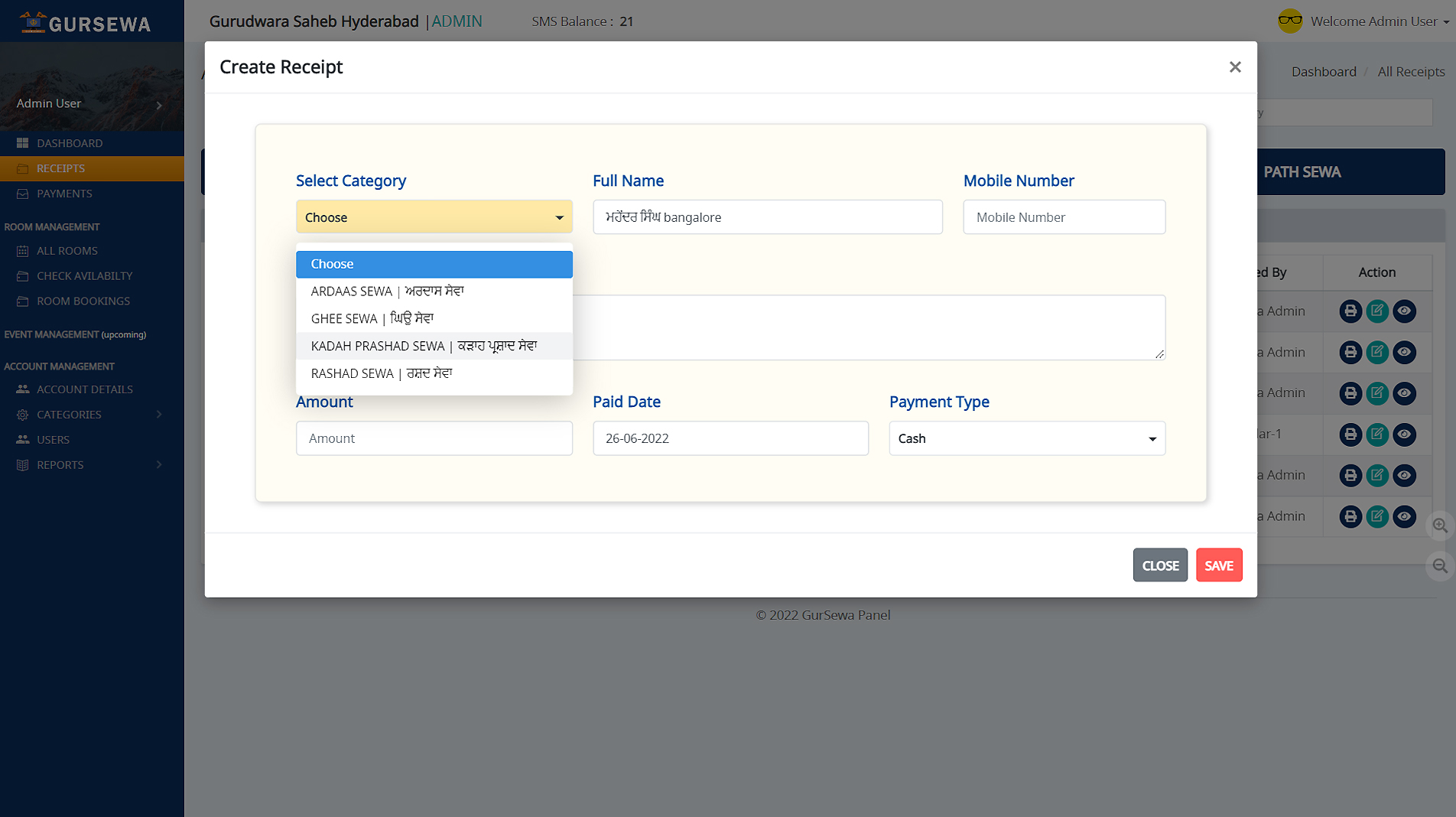Select KADAH PRASHAD SEWA from category list

tap(424, 346)
